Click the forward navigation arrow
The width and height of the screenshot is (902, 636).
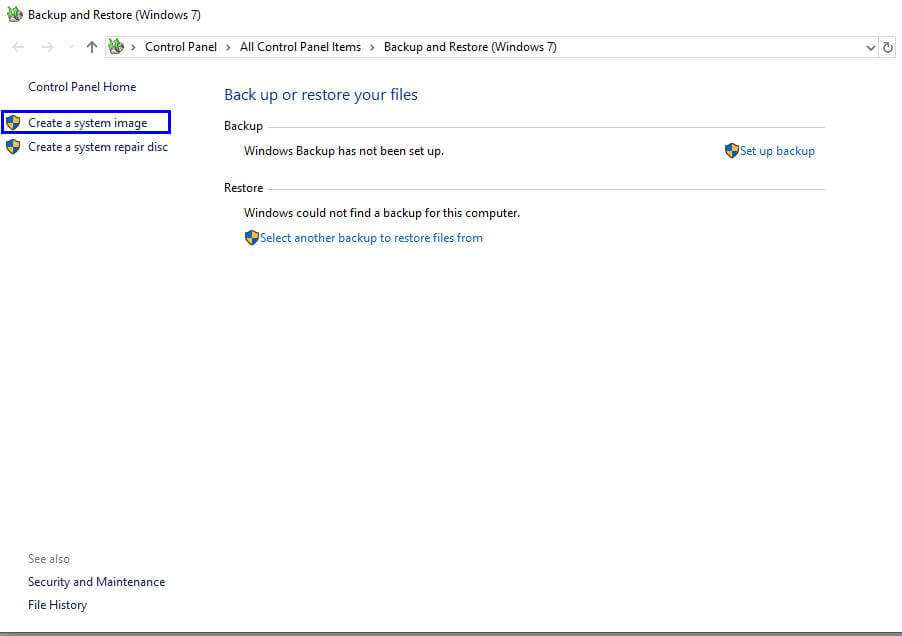click(x=48, y=47)
